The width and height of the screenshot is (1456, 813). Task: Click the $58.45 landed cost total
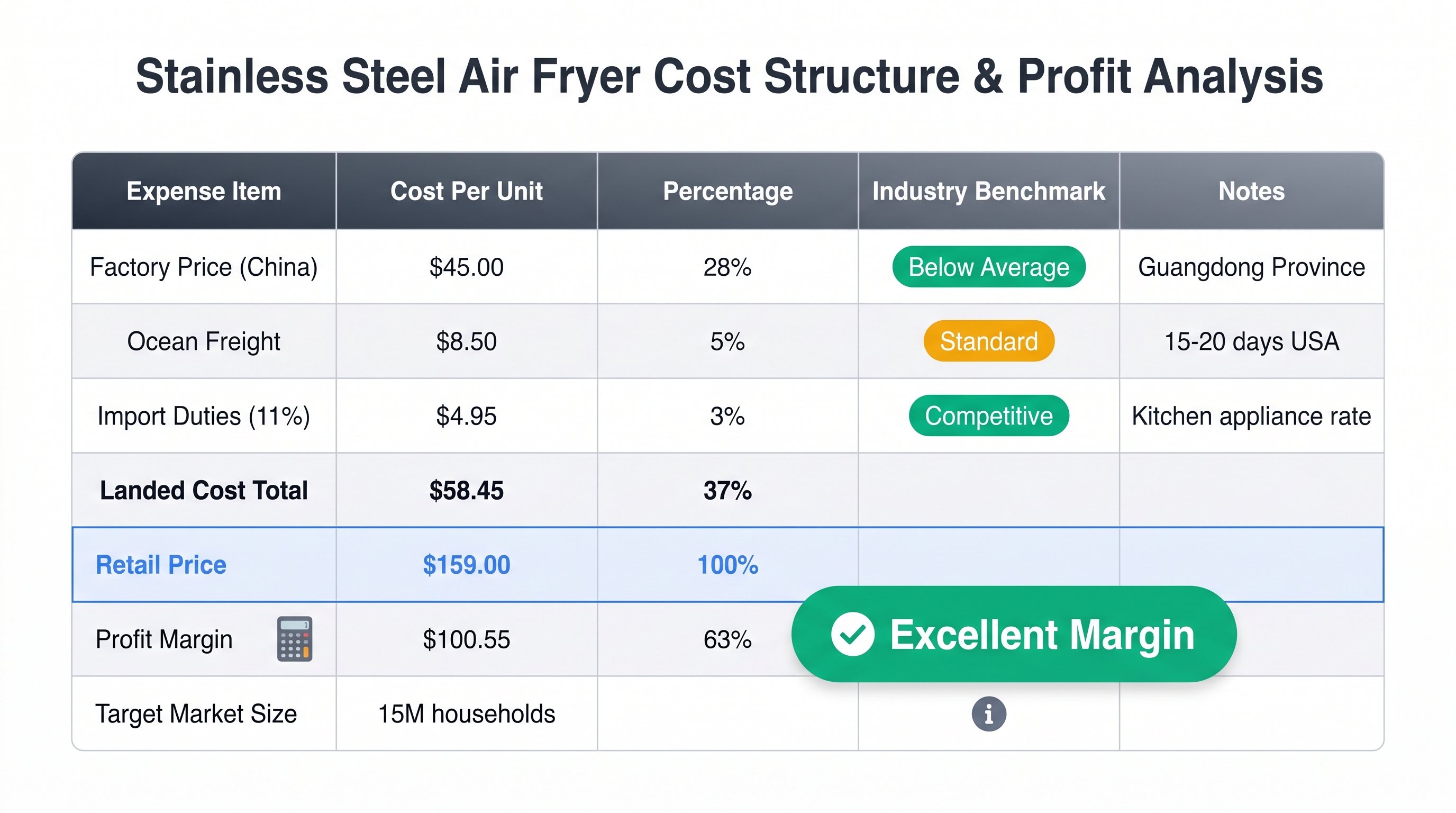tap(466, 490)
